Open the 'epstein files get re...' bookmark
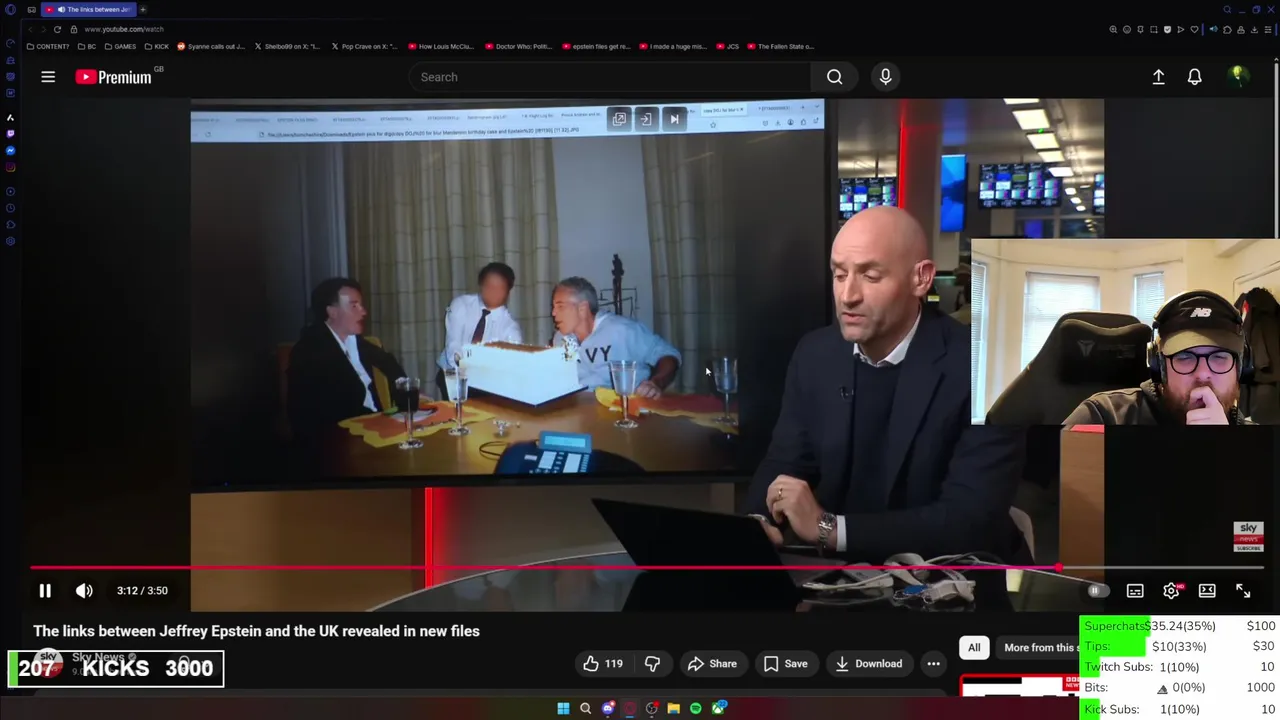Screen dimensions: 1280x720 coord(596,46)
